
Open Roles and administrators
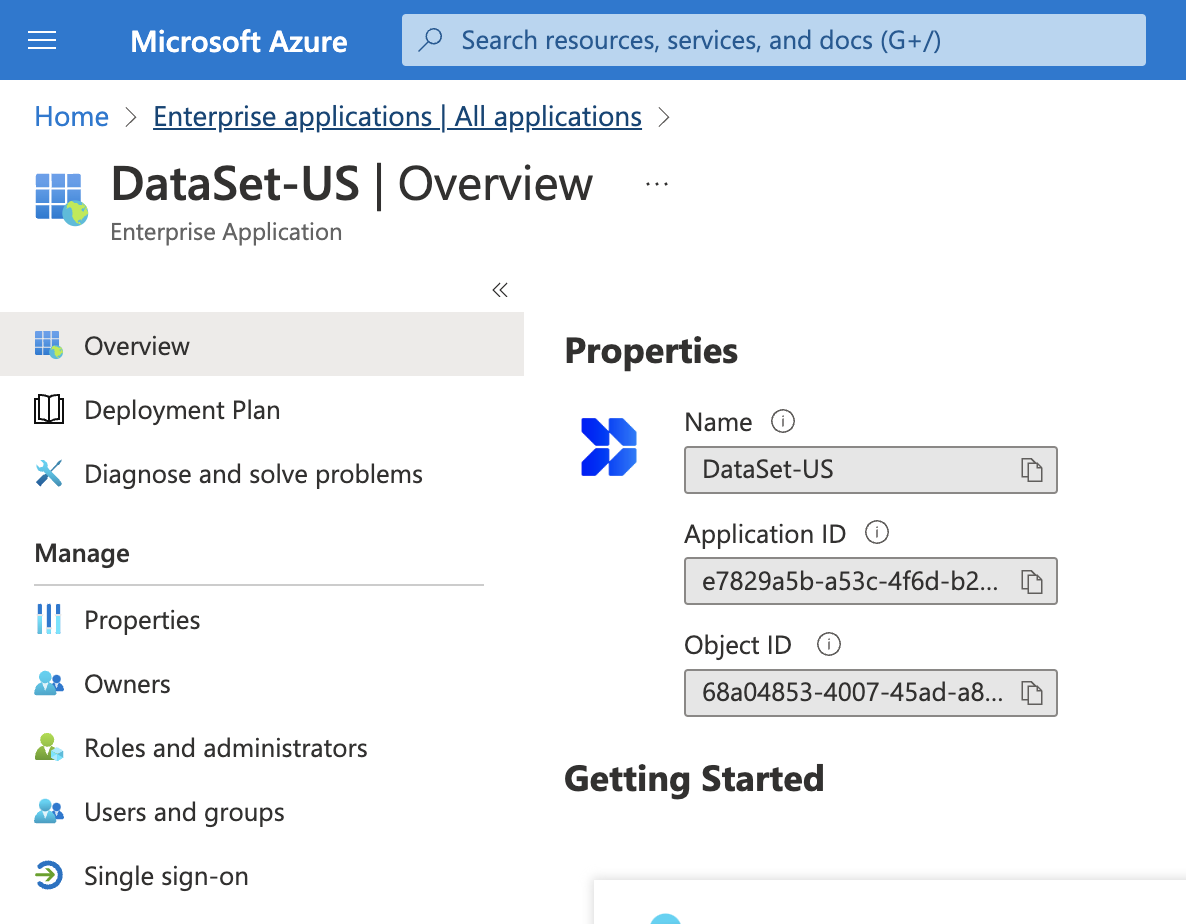tap(226, 748)
